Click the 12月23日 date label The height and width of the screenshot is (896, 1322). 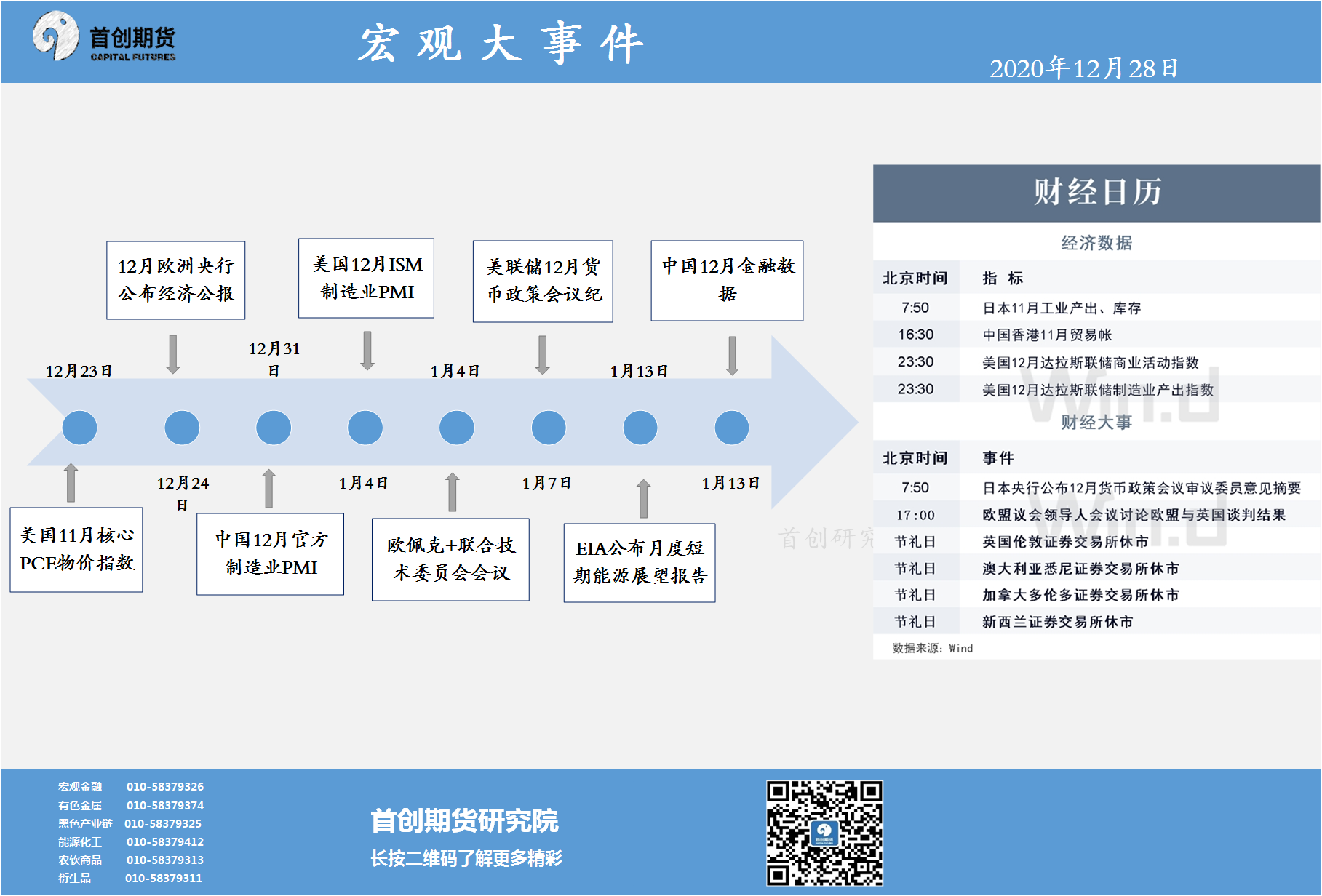[x=79, y=371]
